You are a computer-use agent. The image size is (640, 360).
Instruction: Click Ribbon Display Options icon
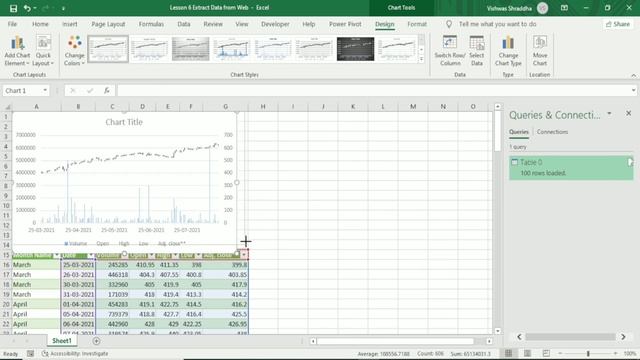[564, 8]
